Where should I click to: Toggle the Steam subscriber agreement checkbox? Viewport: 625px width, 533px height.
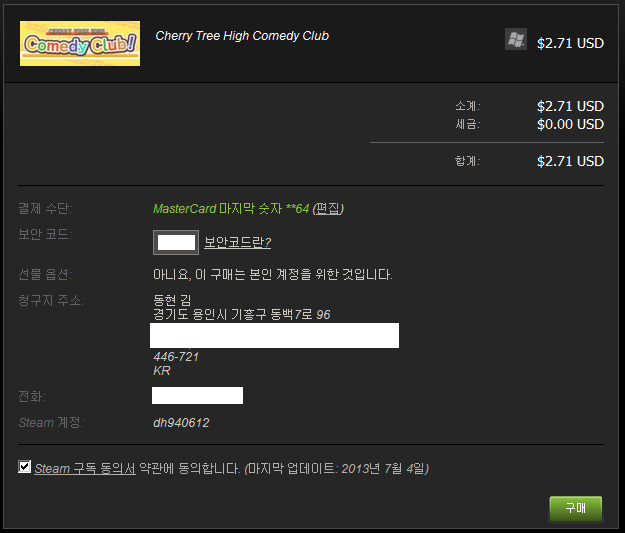point(24,467)
